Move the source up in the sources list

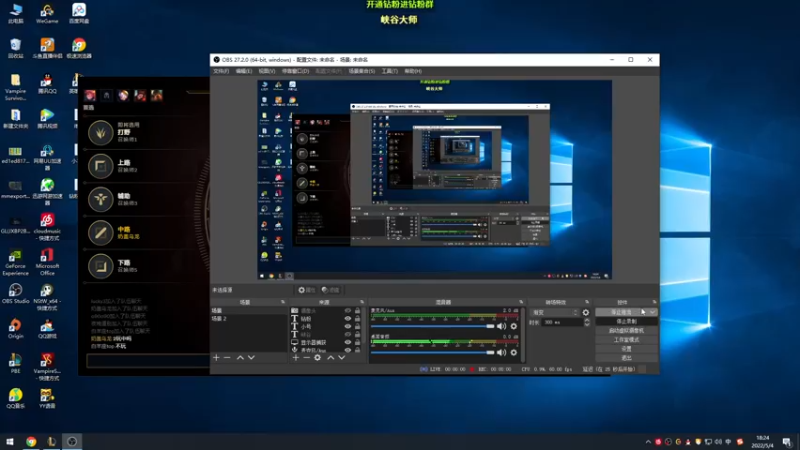point(330,358)
